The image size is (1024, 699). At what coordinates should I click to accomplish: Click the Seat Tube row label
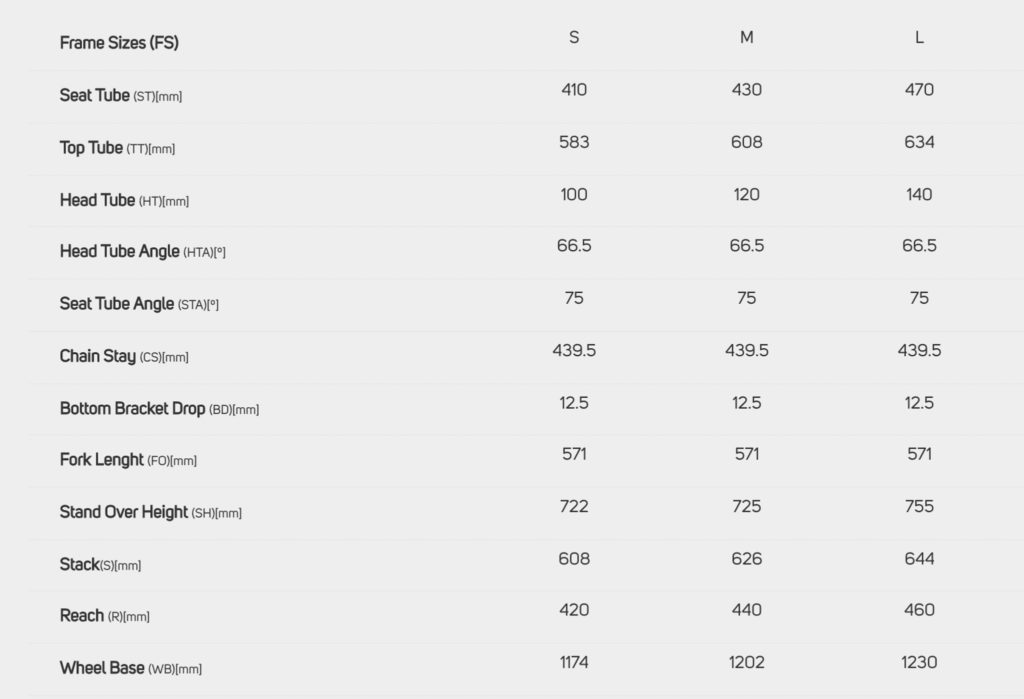tap(120, 96)
